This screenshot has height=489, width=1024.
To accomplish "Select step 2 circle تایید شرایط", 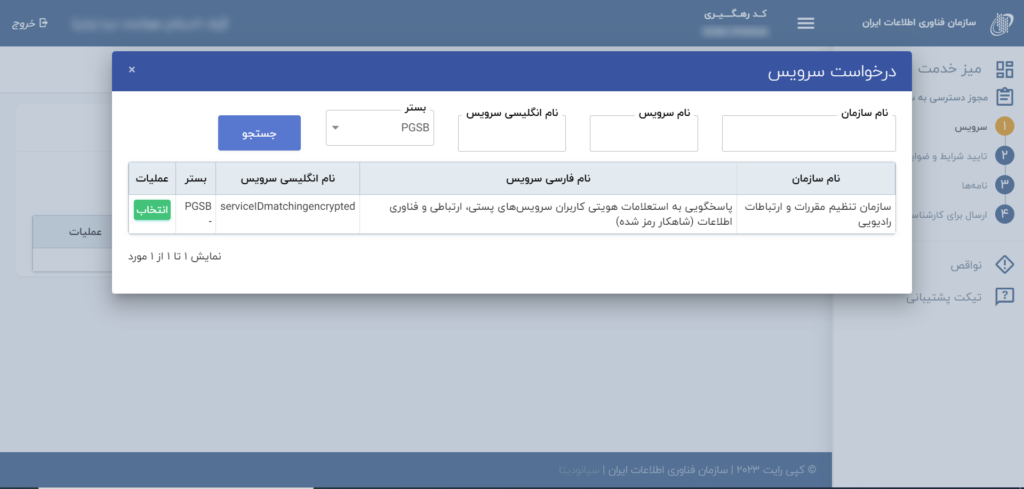I will point(1005,155).
